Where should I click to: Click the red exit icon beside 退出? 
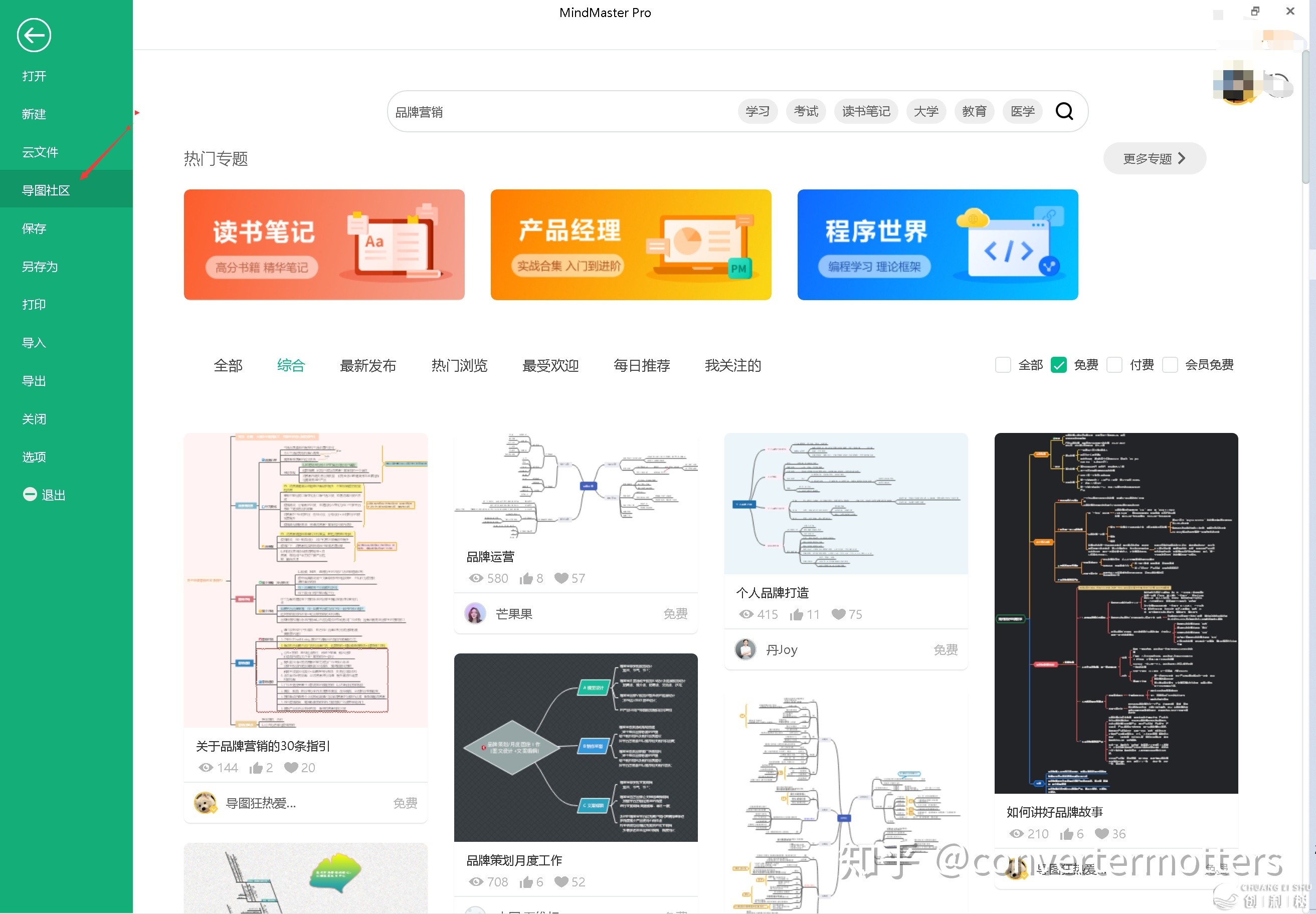click(30, 494)
